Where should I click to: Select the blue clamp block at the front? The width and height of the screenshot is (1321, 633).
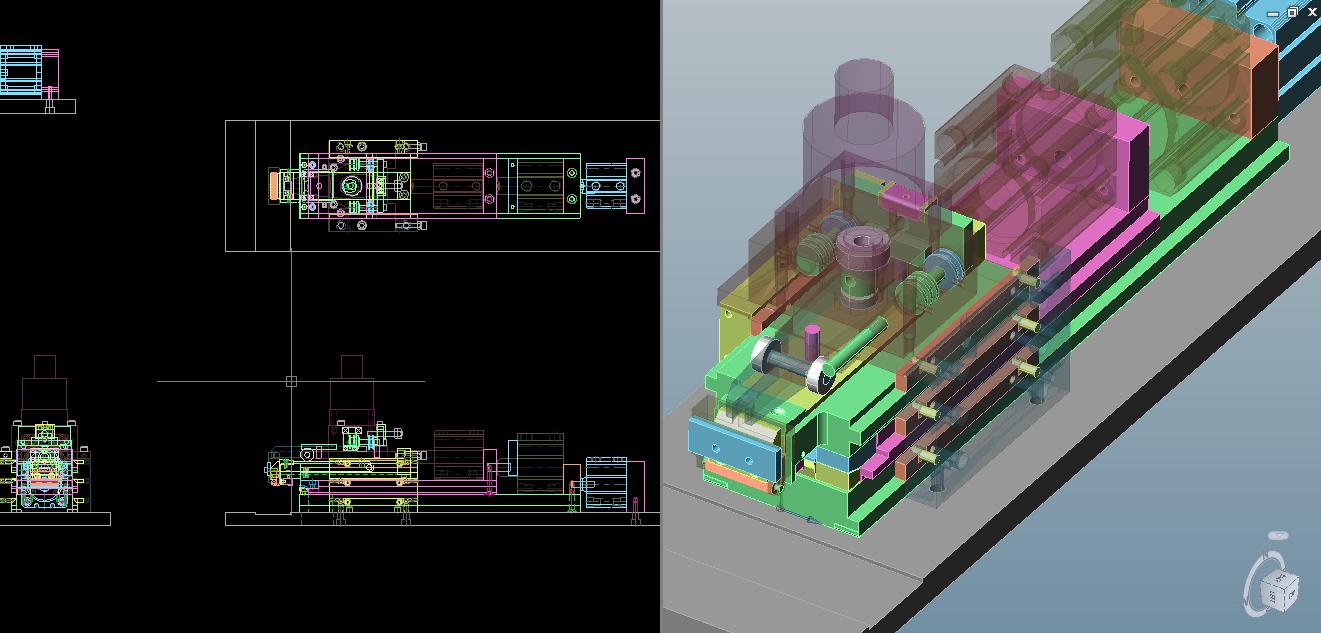coord(734,451)
